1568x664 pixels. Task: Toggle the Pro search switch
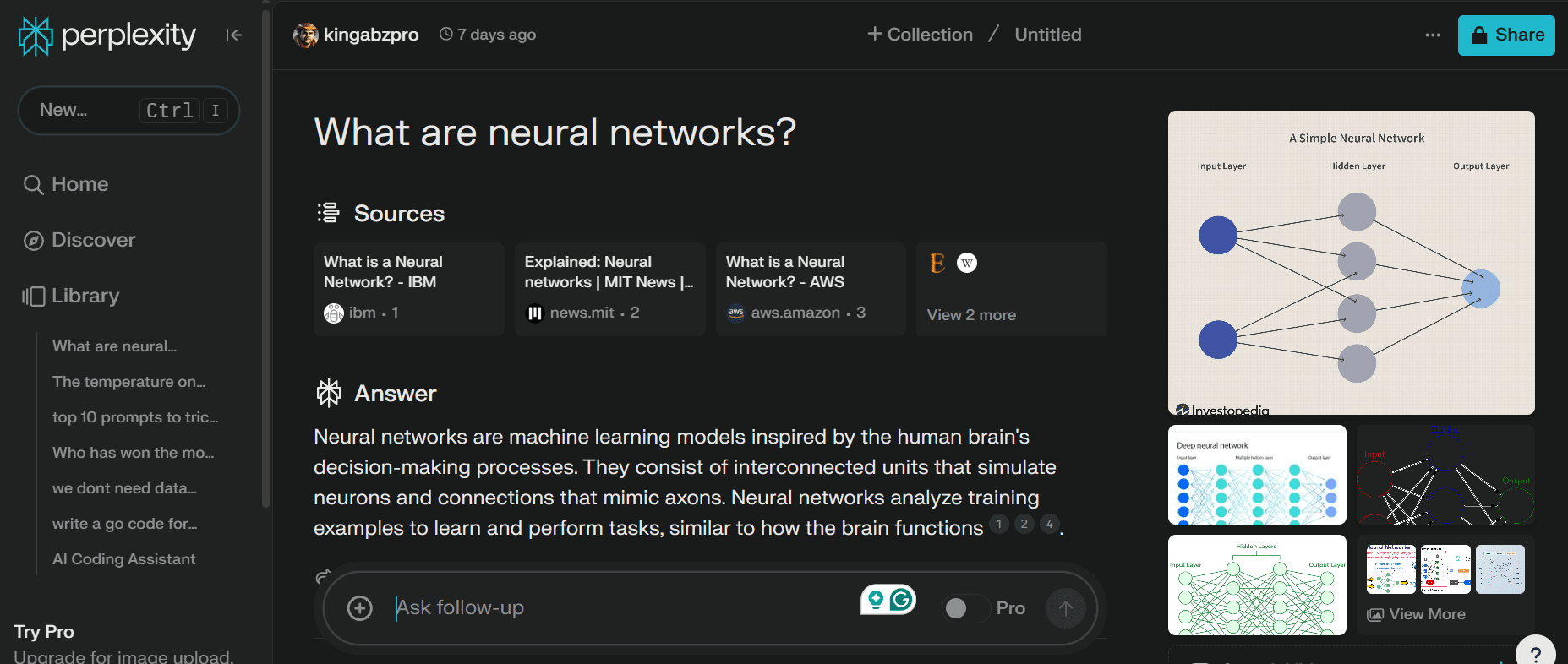pyautogui.click(x=966, y=608)
